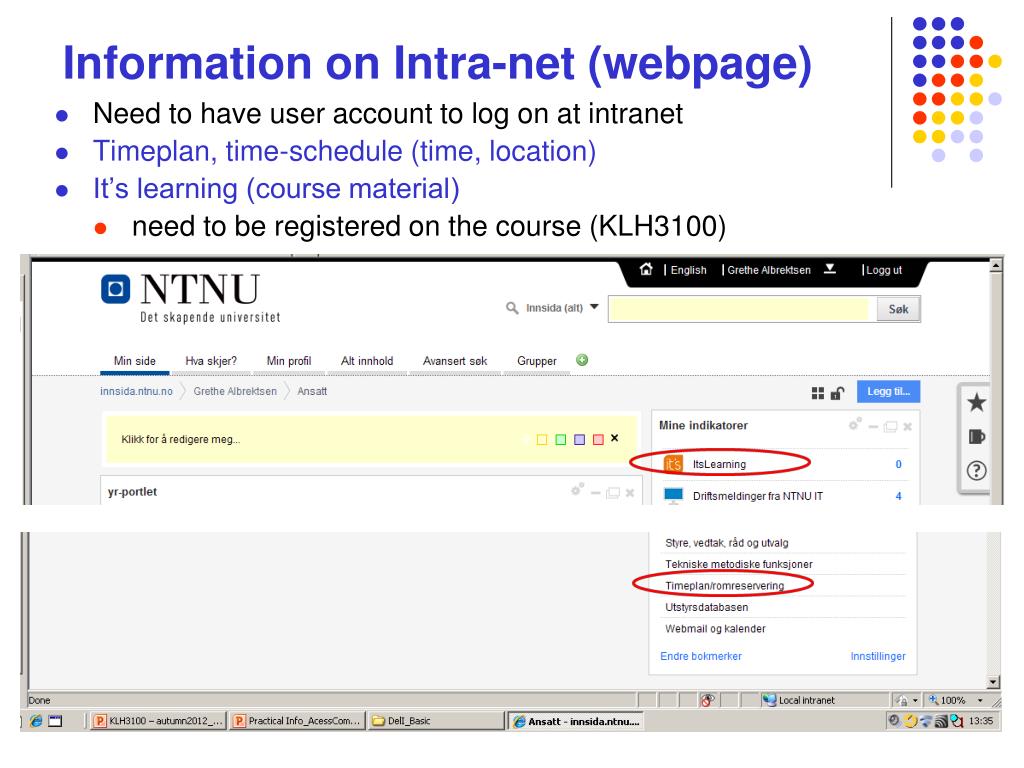Click the blue monitor Driftsmeldinger icon
Screen dimensions: 1024x768
673,496
